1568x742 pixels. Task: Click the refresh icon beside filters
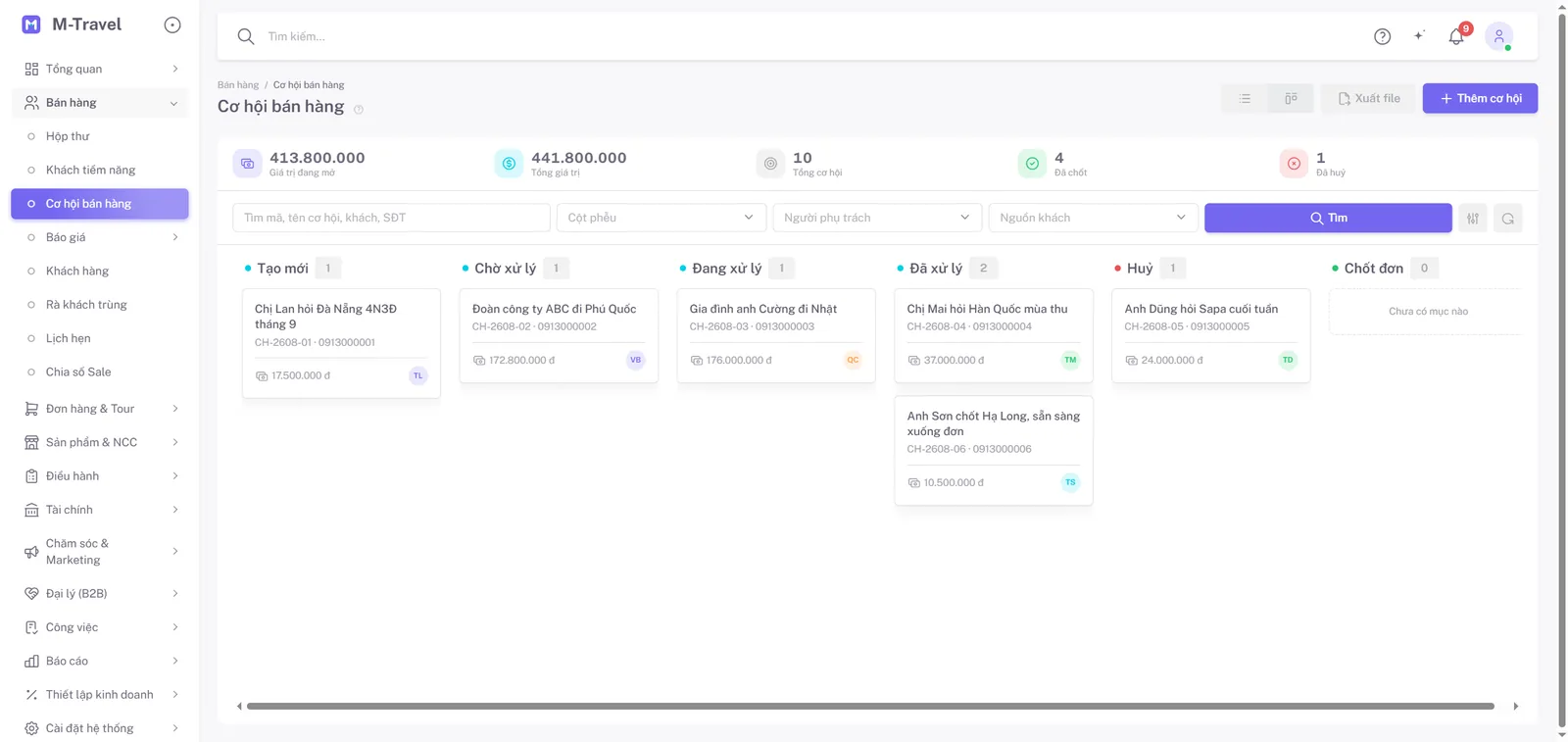point(1508,218)
